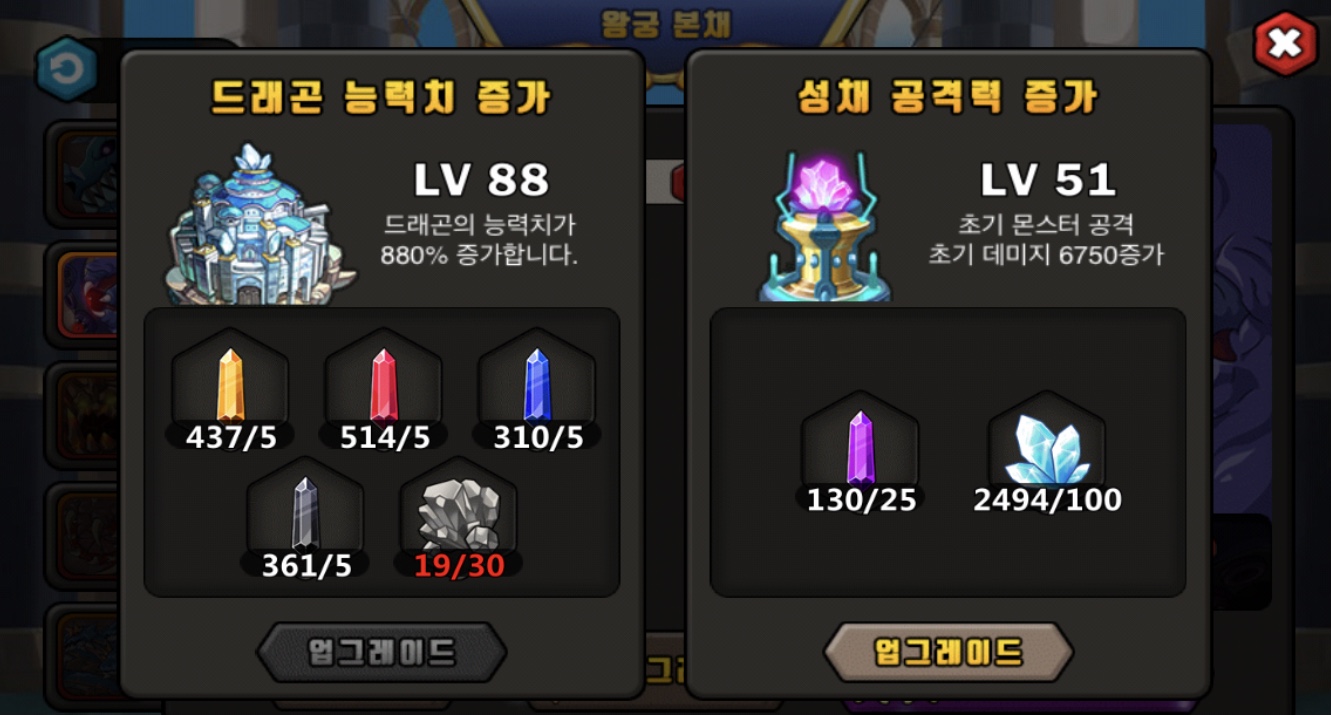Tap the LV 88 level label
Viewport: 1331px width, 715px height.
pos(481,180)
